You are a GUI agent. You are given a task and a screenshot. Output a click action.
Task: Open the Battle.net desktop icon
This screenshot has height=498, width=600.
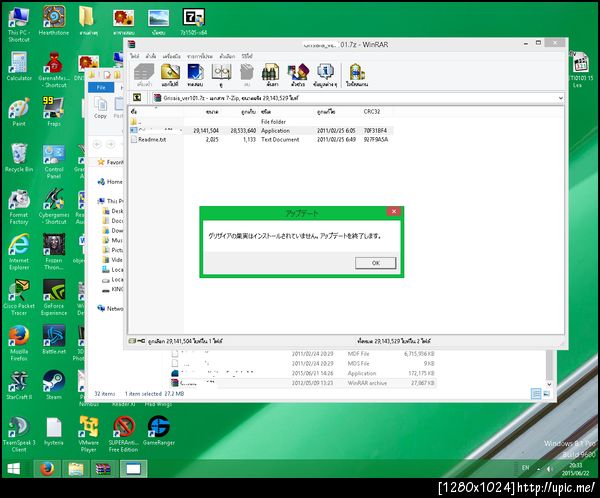tap(54, 340)
